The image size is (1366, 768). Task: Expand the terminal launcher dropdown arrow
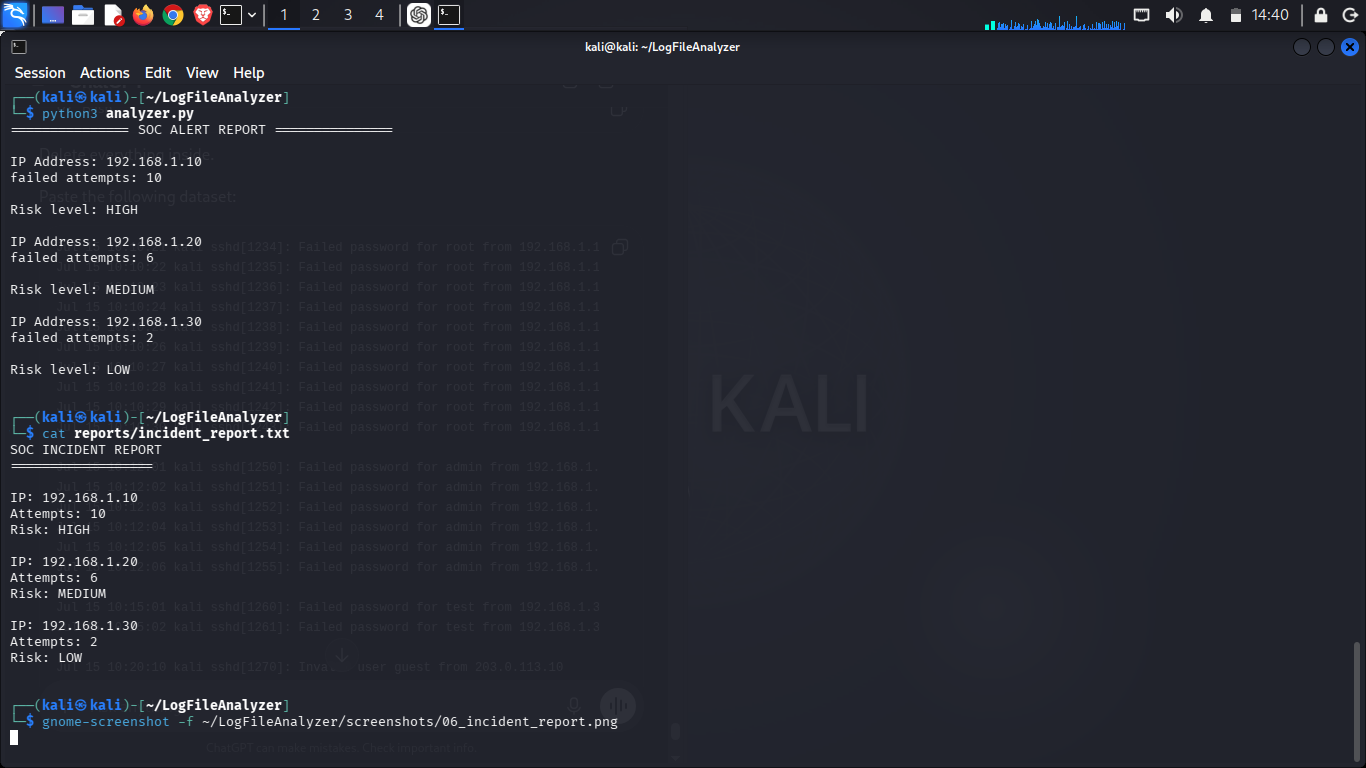click(252, 15)
